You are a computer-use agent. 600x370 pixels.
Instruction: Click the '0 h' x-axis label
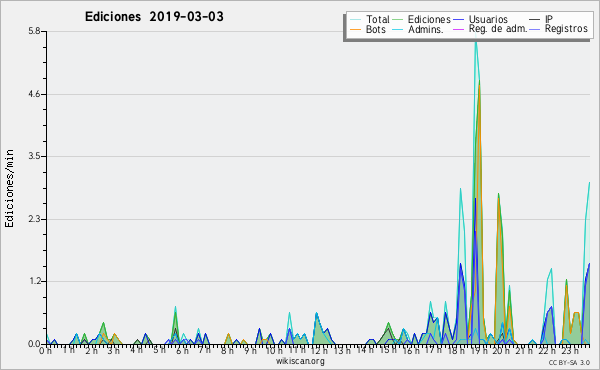pyautogui.click(x=45, y=351)
